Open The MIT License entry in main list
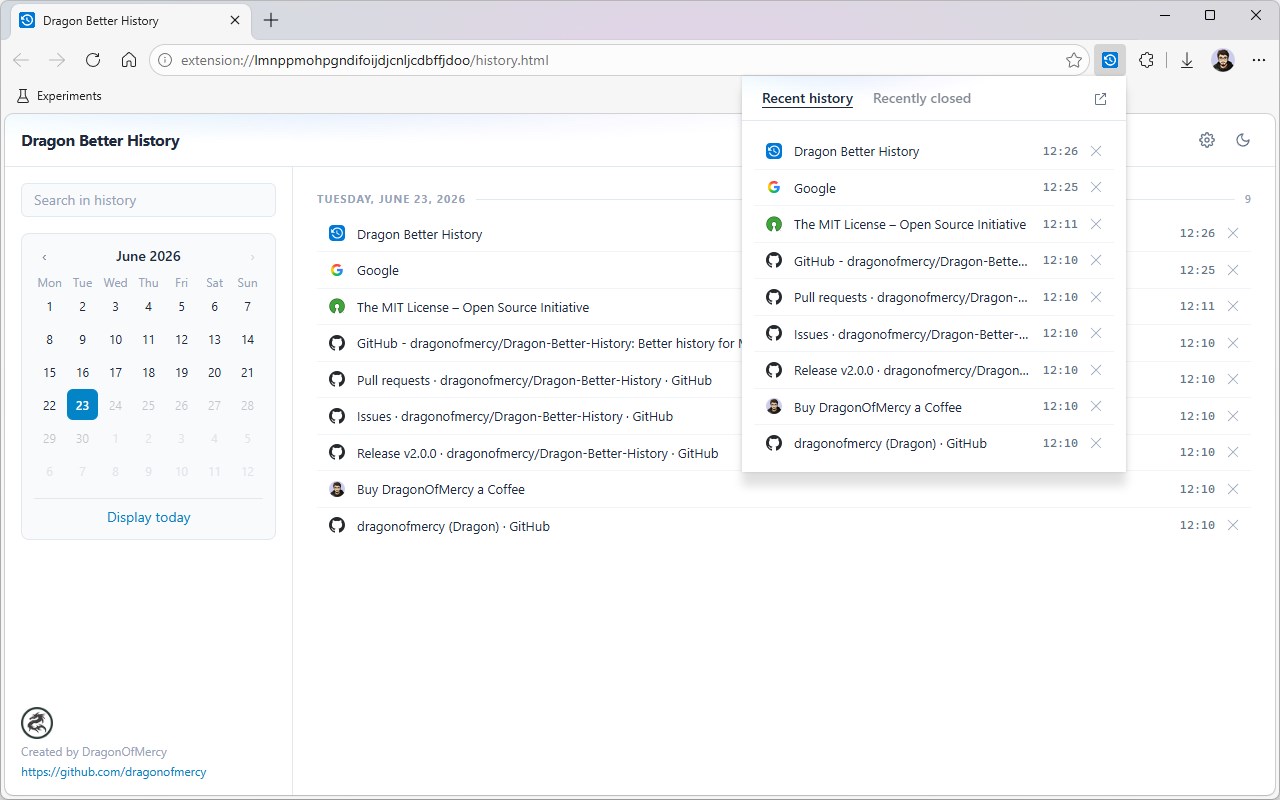 pos(473,307)
